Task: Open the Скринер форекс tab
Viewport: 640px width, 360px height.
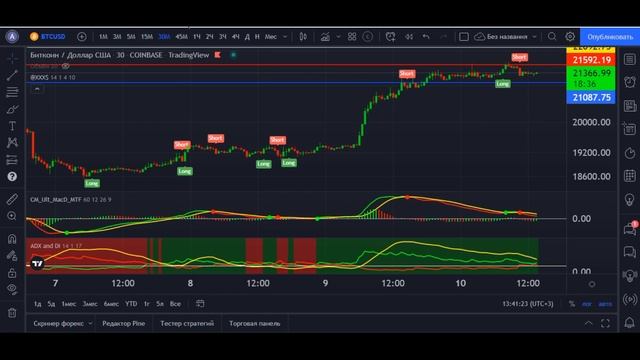Action: pyautogui.click(x=59, y=323)
